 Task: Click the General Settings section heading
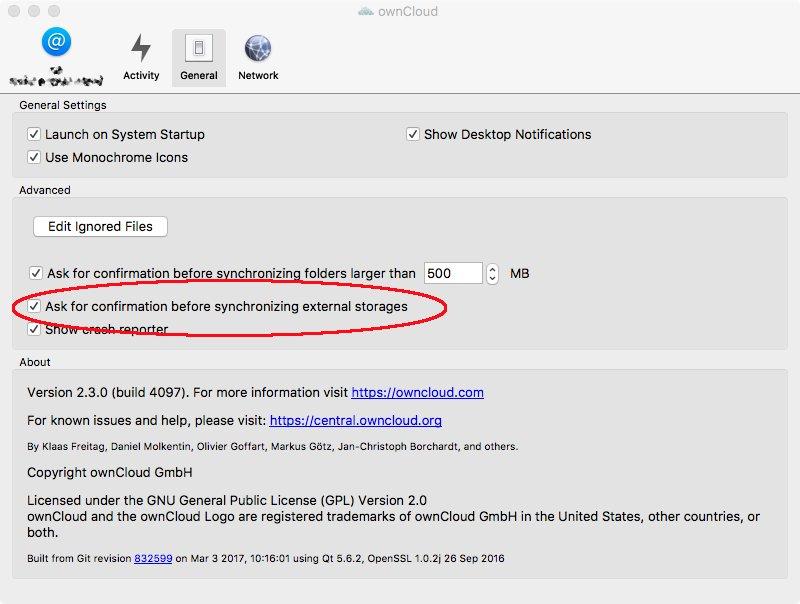tap(63, 105)
